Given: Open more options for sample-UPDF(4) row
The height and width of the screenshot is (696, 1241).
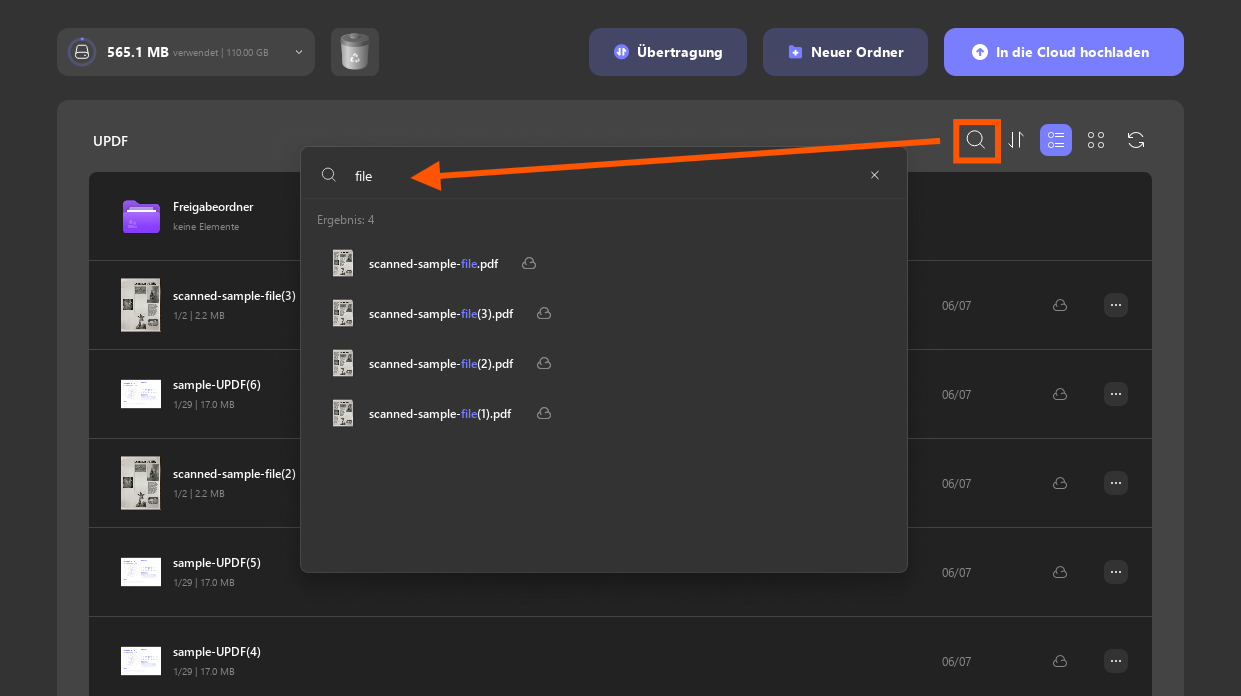Looking at the screenshot, I should 1116,661.
